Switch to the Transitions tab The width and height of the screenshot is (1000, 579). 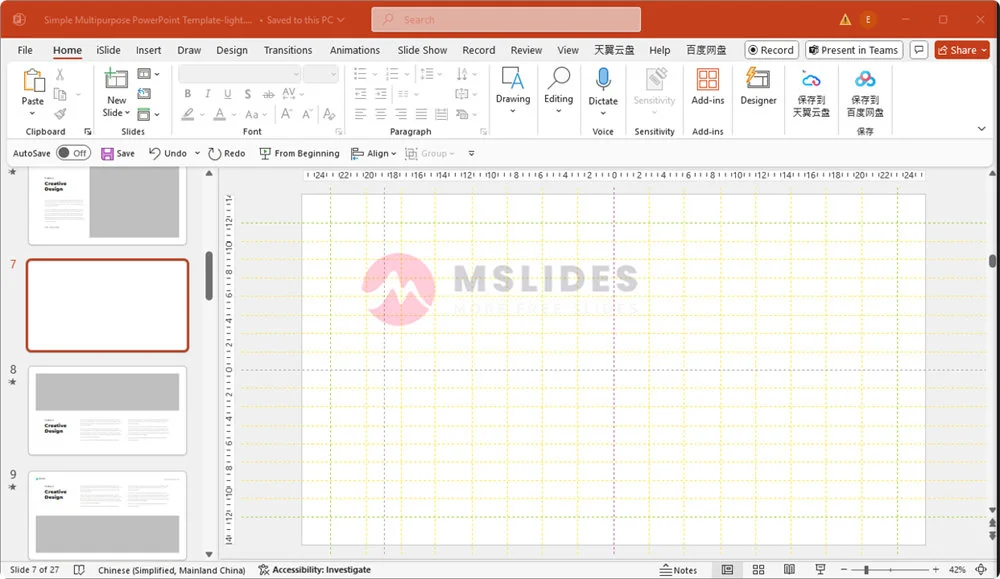(x=288, y=50)
